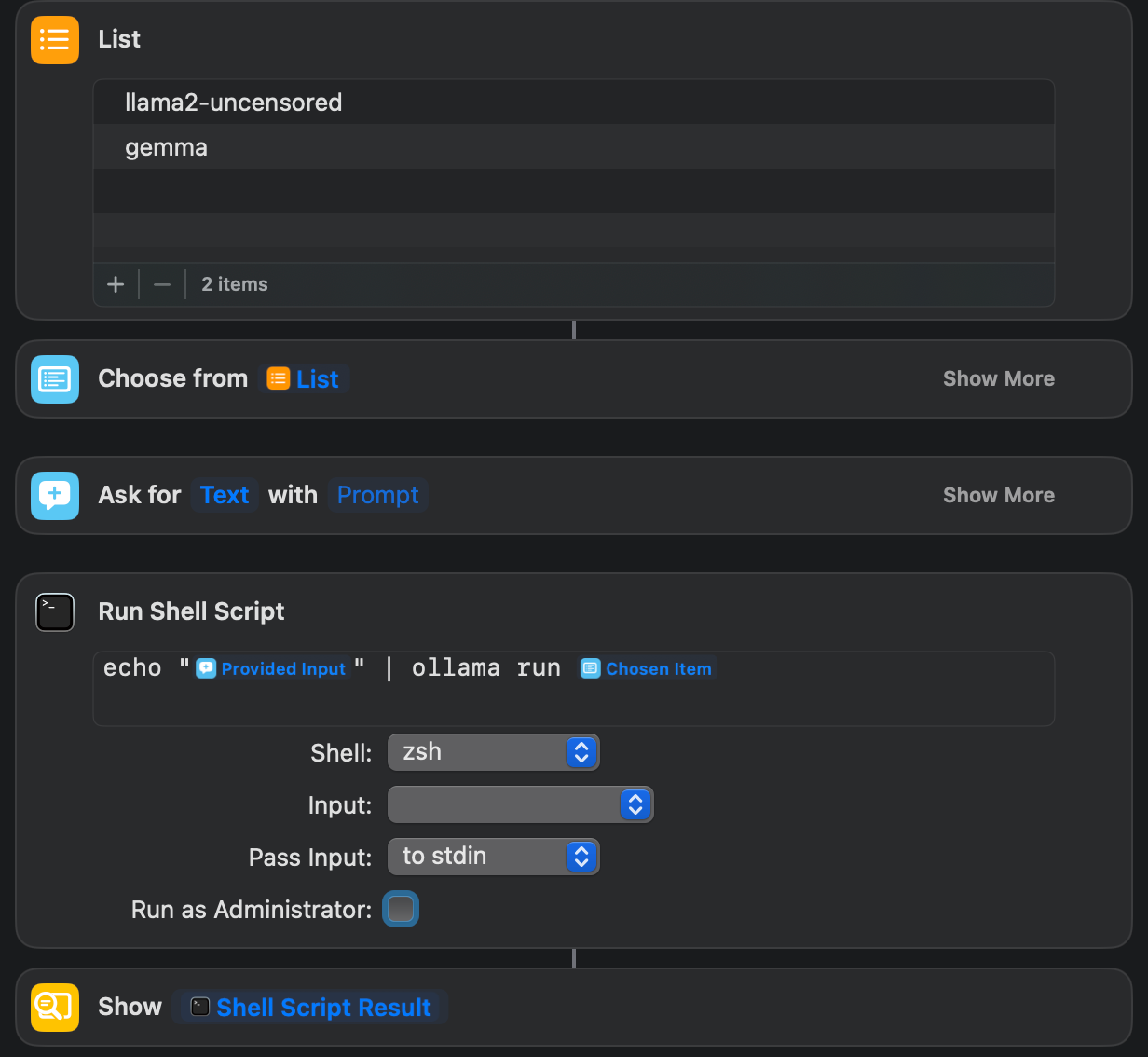Image resolution: width=1148 pixels, height=1057 pixels.
Task: Click the Provided Input variable pill icon
Action: click(x=207, y=668)
